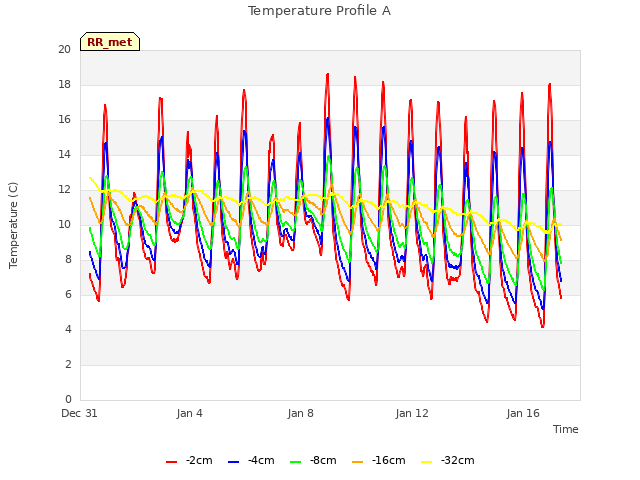This screenshot has height=480, width=640.
Task: Click the Jan 4 tick label
Action: [190, 413]
